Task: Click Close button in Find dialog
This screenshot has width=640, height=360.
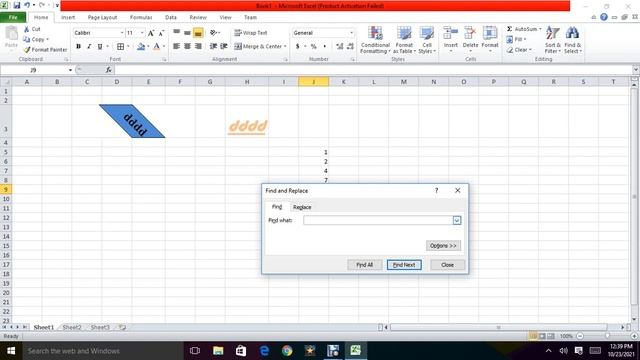Action: click(x=447, y=265)
